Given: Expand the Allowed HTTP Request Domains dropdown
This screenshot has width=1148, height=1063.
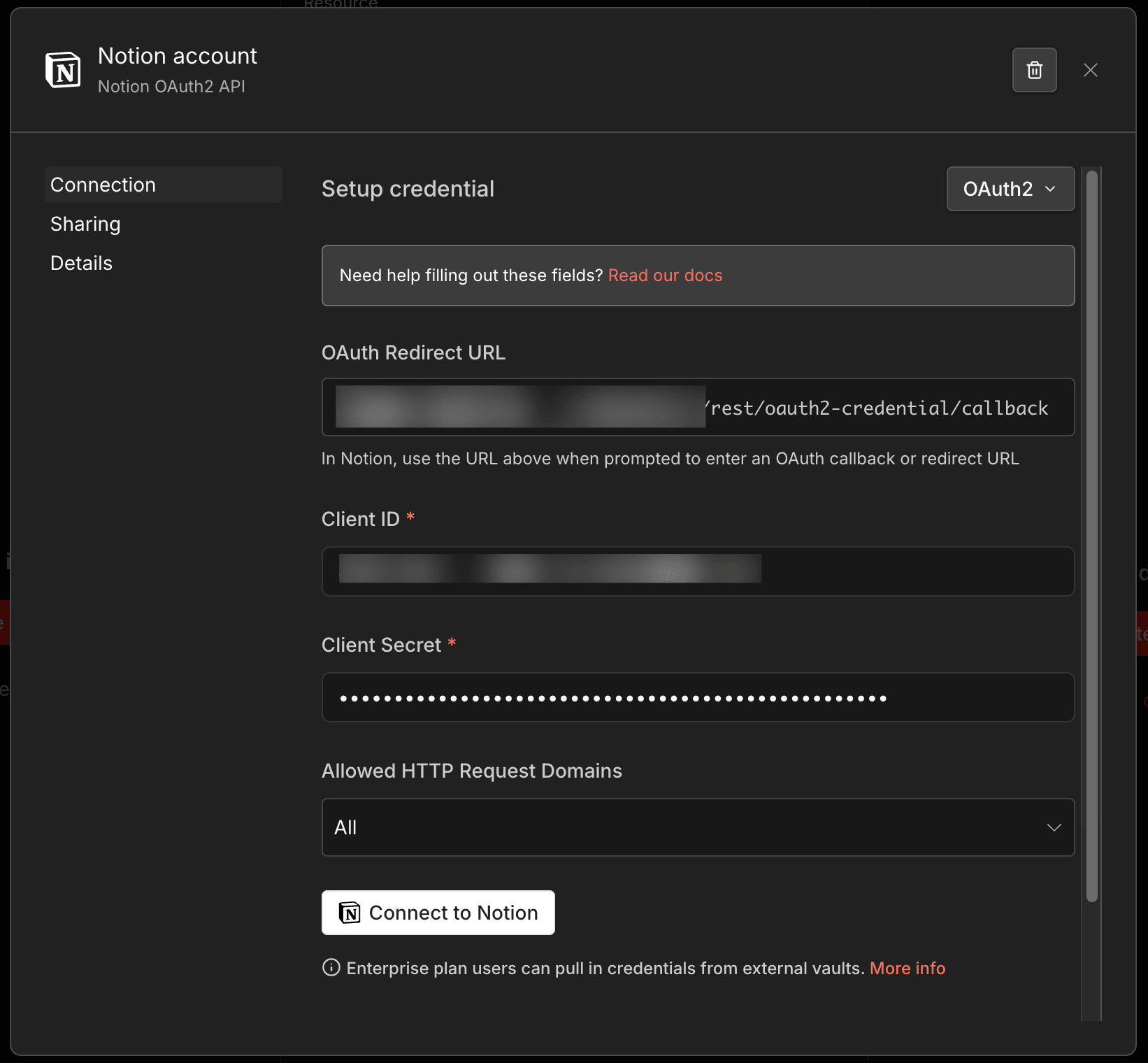Looking at the screenshot, I should coord(698,827).
